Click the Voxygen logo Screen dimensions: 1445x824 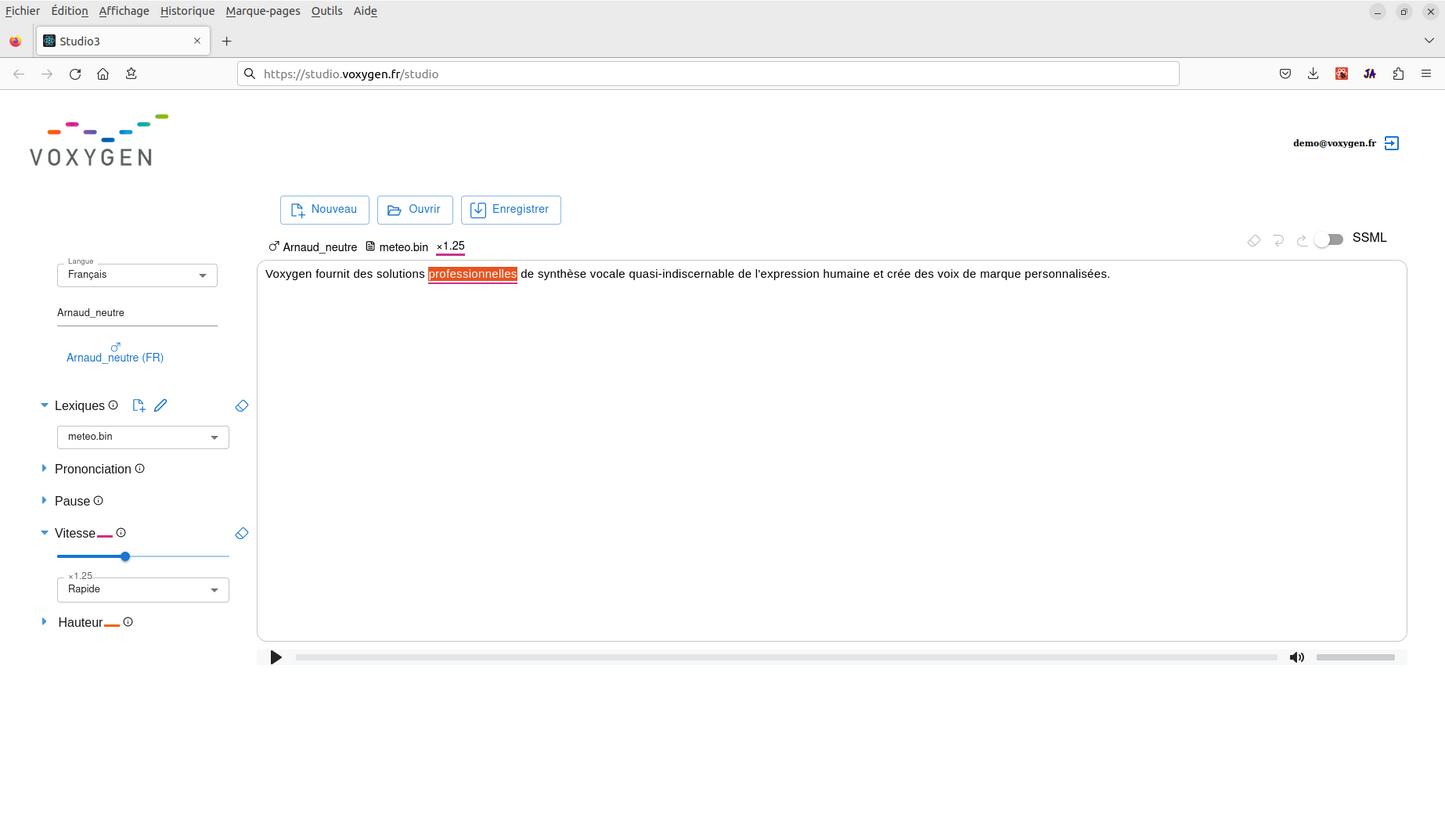click(98, 141)
